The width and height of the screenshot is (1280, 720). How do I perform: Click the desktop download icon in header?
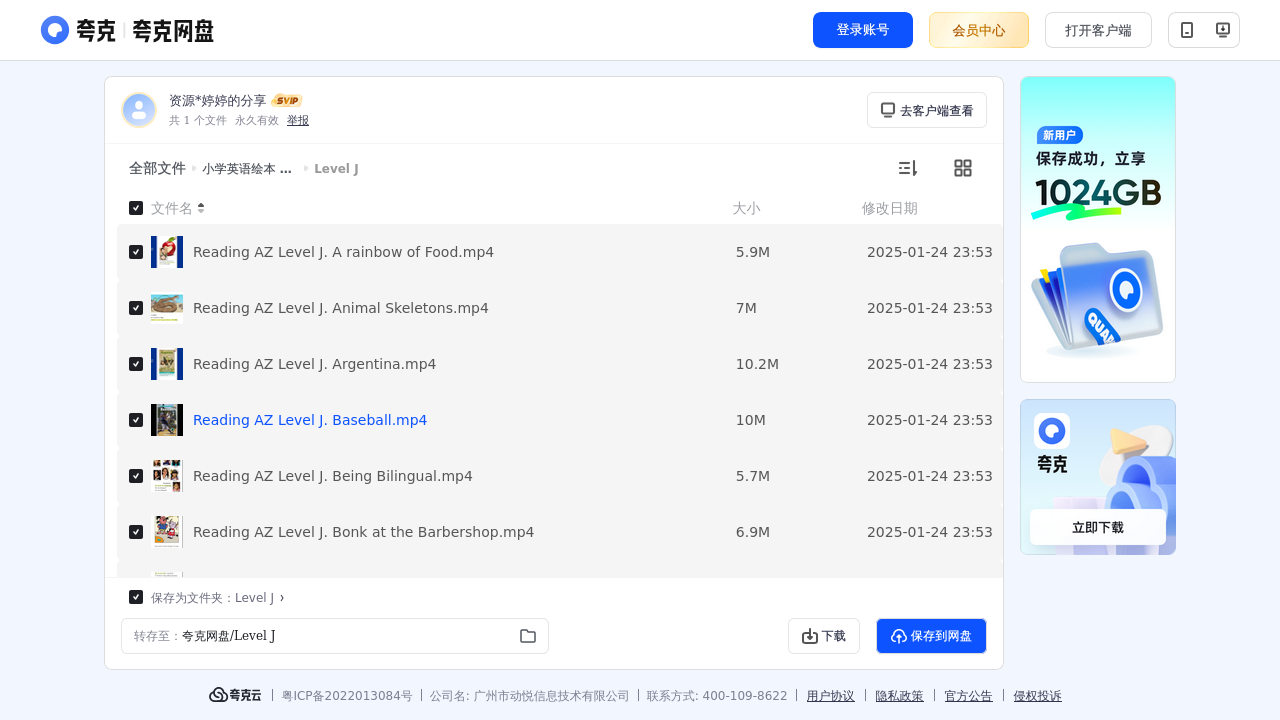click(x=1222, y=30)
